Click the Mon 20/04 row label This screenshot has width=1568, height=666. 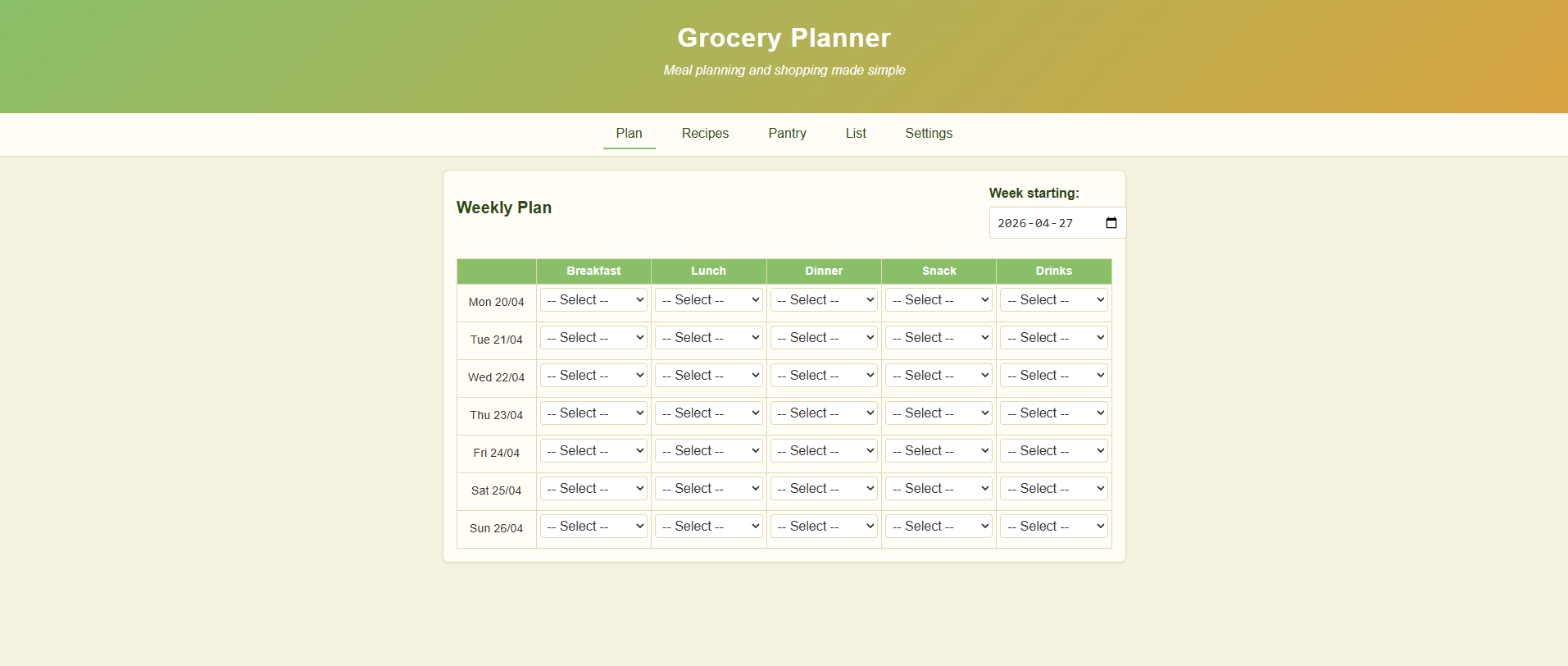point(496,302)
